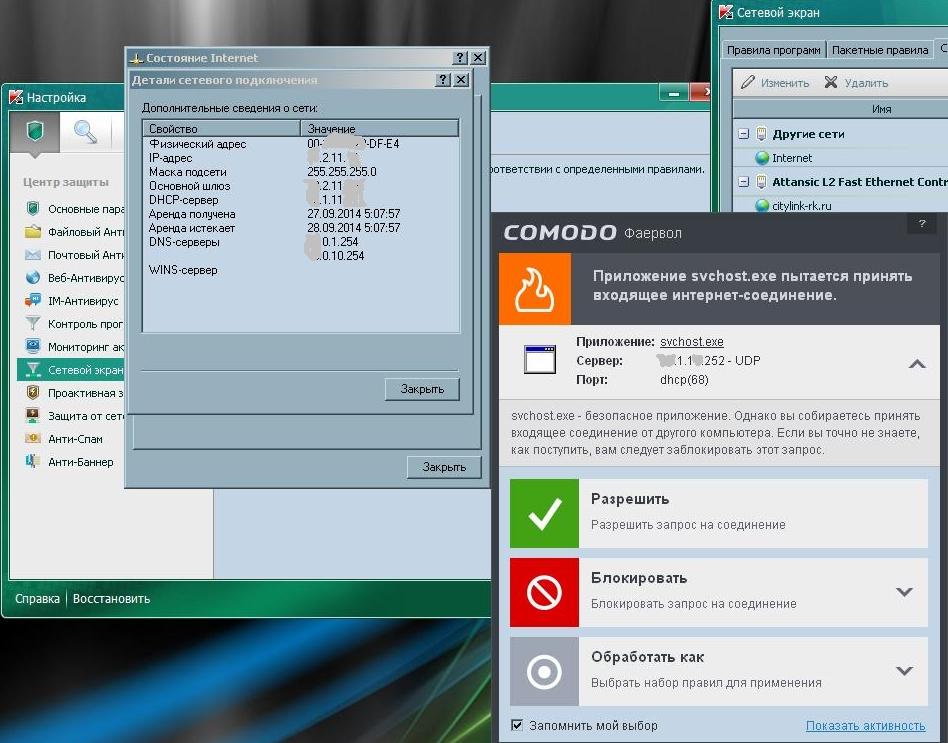
Task: Expand the Обработать как options chevron
Action: (x=905, y=670)
